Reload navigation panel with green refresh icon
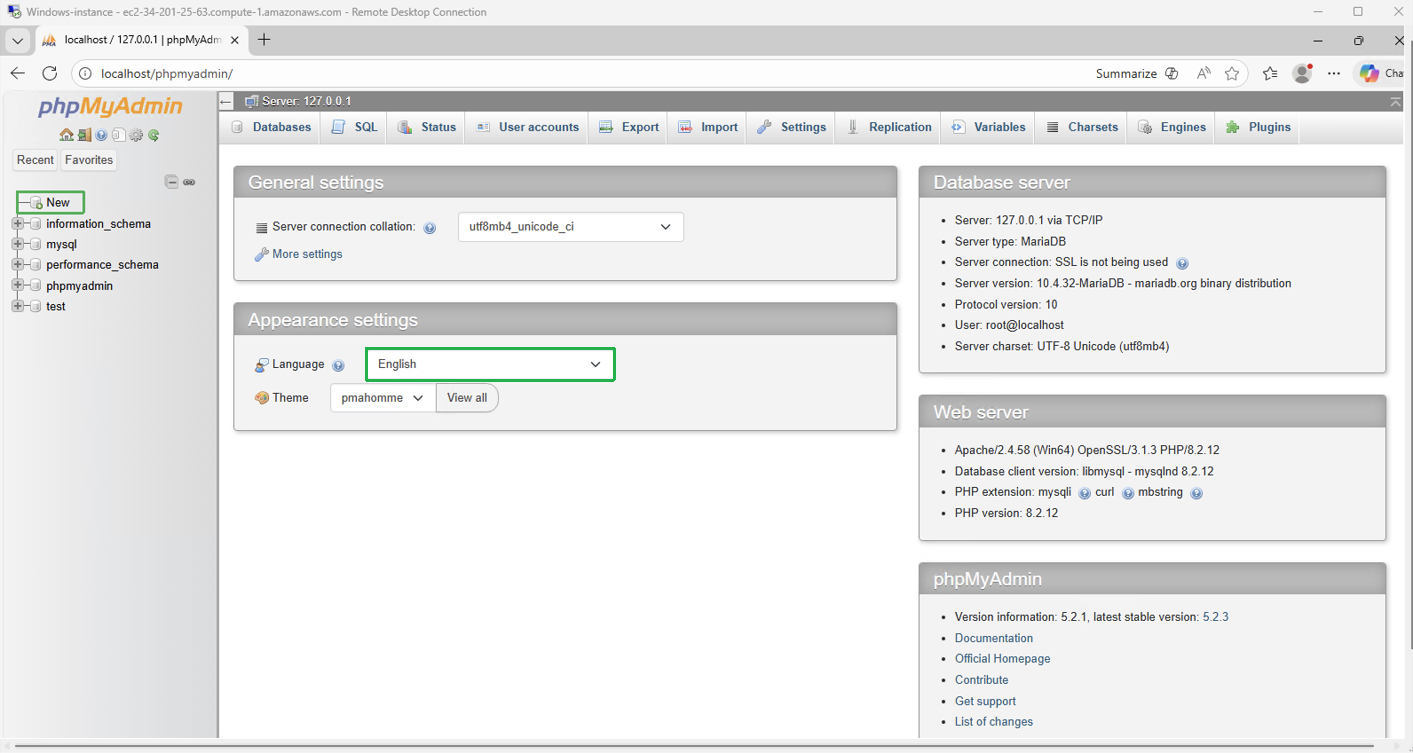Viewport: 1413px width, 753px height. pyautogui.click(x=153, y=134)
